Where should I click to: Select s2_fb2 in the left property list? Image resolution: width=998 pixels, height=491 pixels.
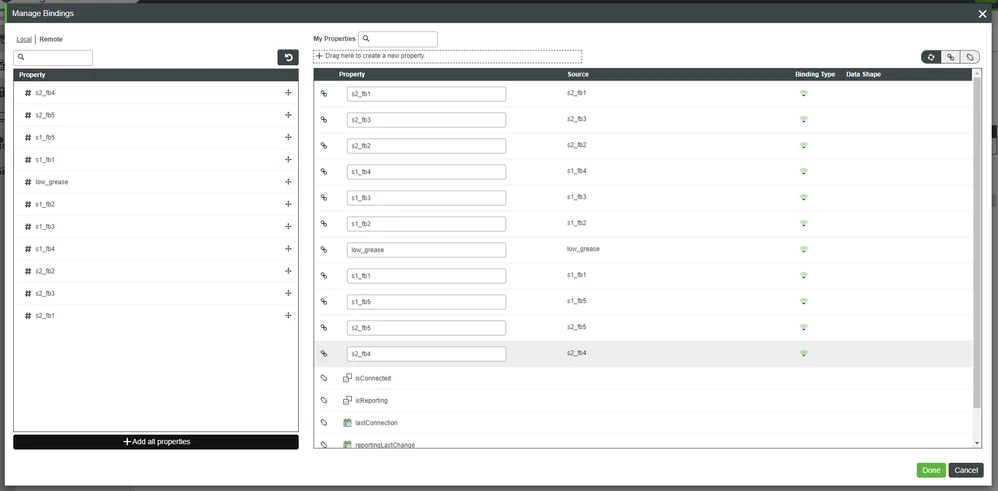tap(156, 271)
